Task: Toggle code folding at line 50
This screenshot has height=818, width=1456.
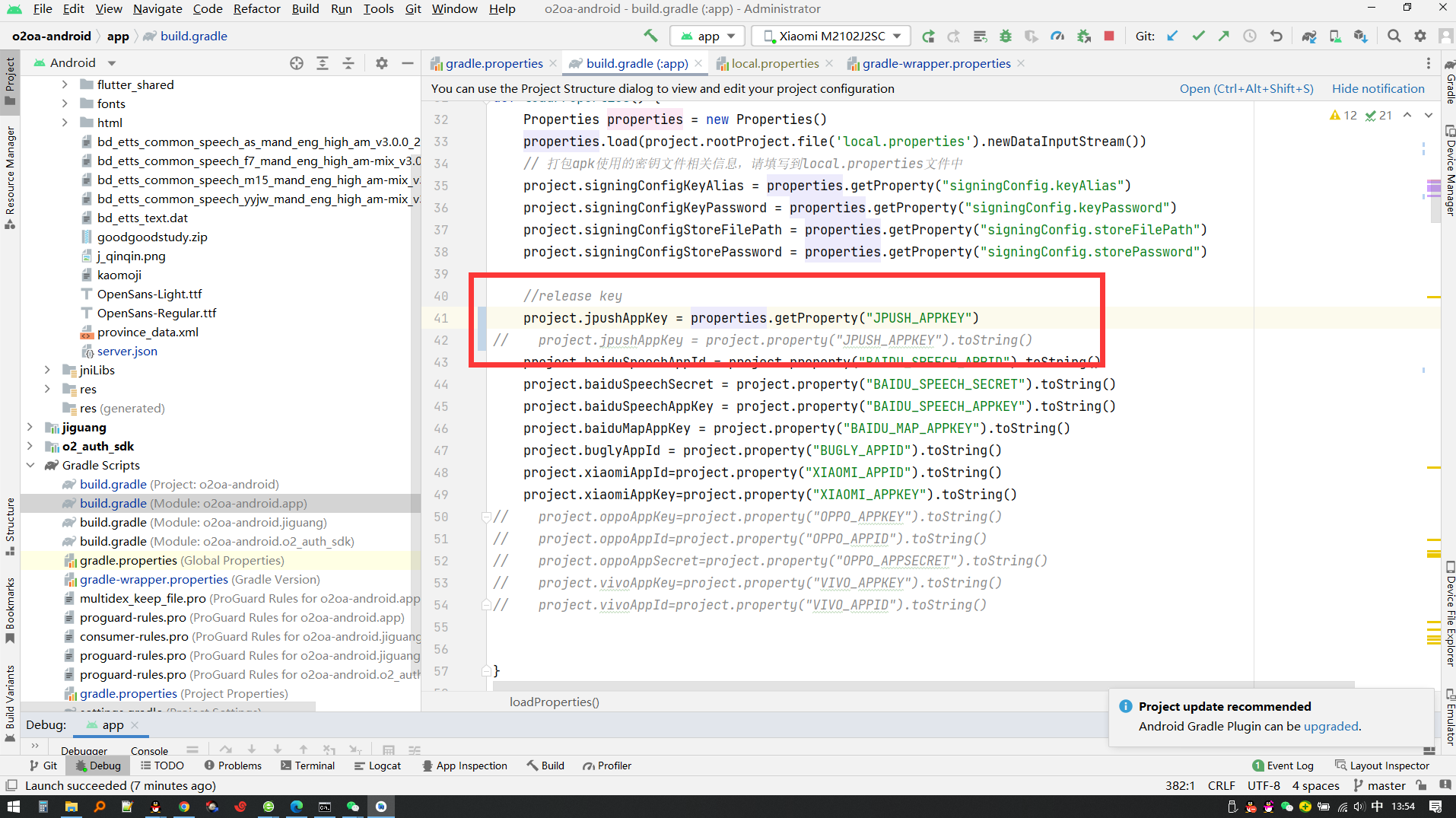Action: tap(486, 517)
